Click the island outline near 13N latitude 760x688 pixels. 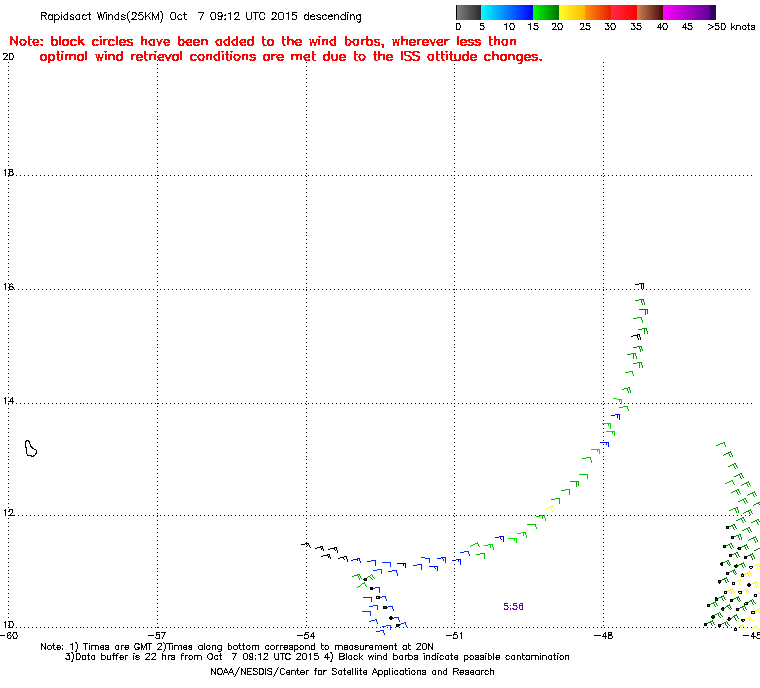pos(31,448)
